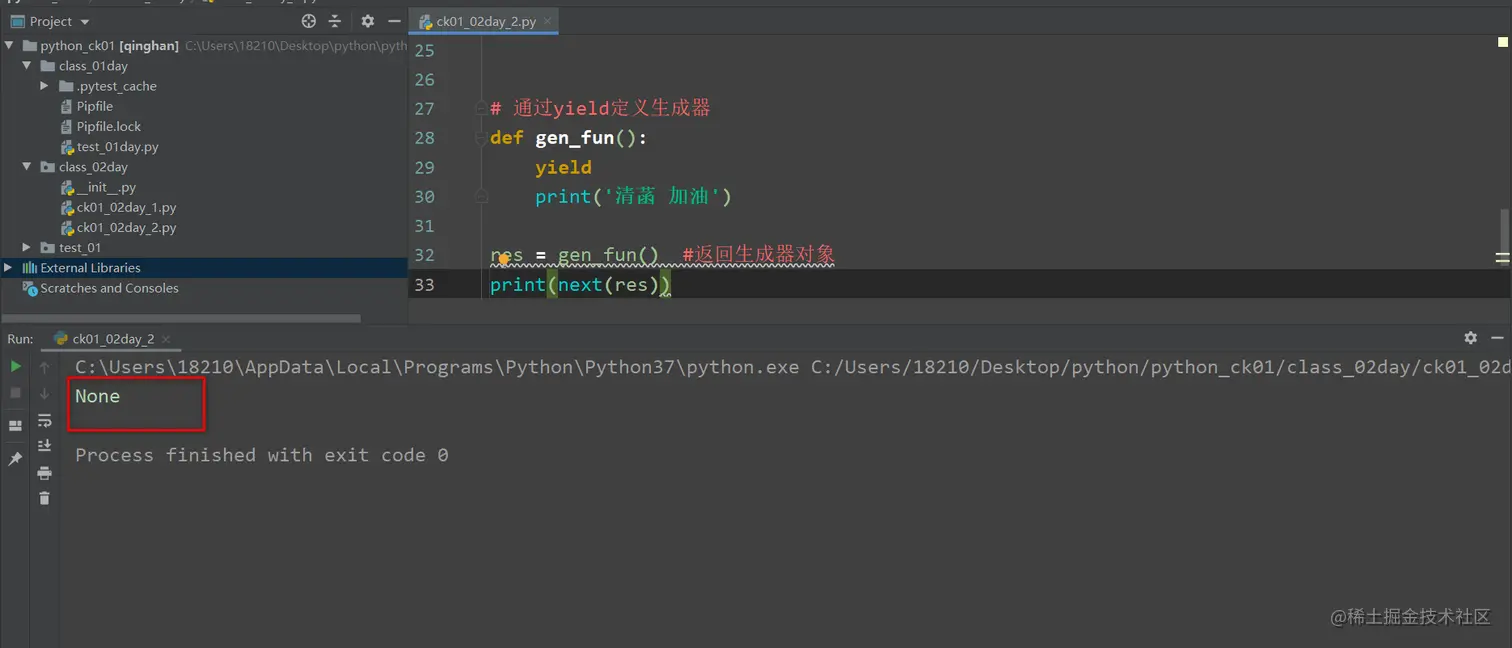Click the fold end marker at line 30
Screen dimensions: 1512x648
click(481, 197)
